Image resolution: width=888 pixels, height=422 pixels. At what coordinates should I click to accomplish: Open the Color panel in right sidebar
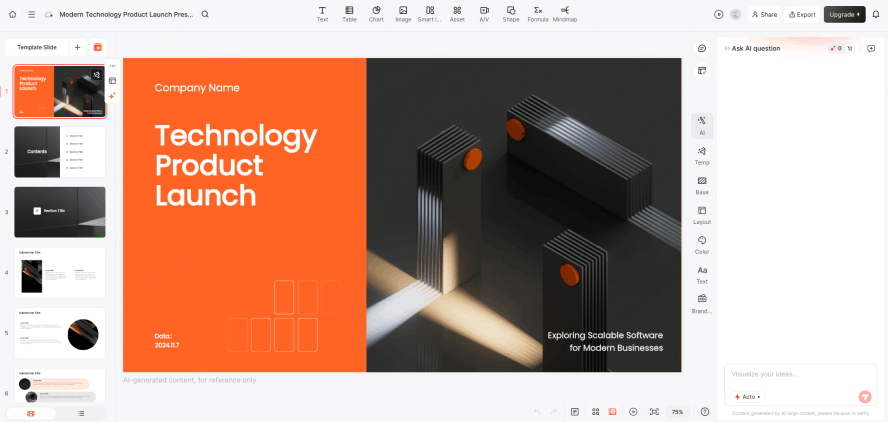pyautogui.click(x=702, y=245)
